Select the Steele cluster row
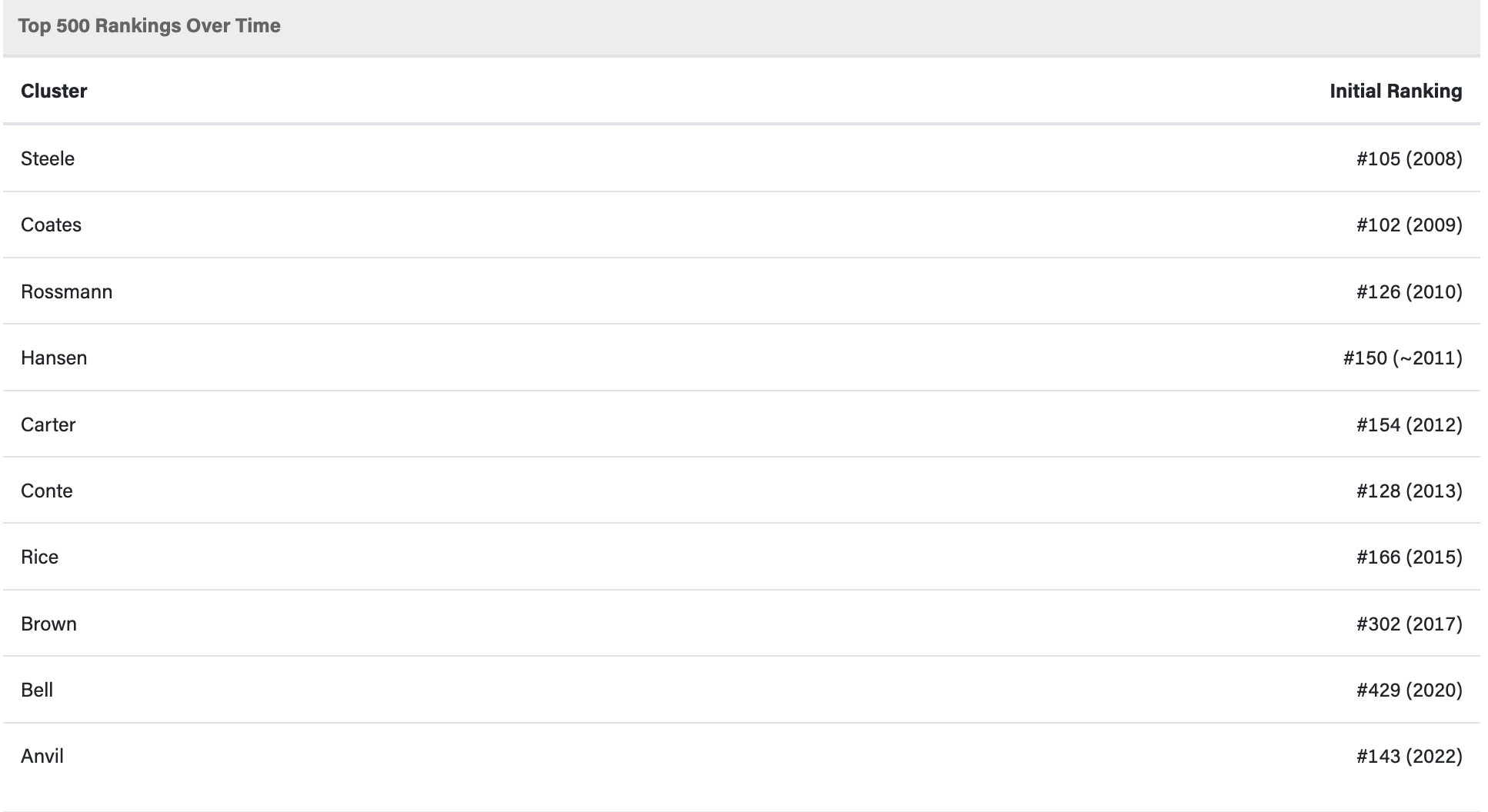Screen dimensions: 1488x812 coord(742,158)
